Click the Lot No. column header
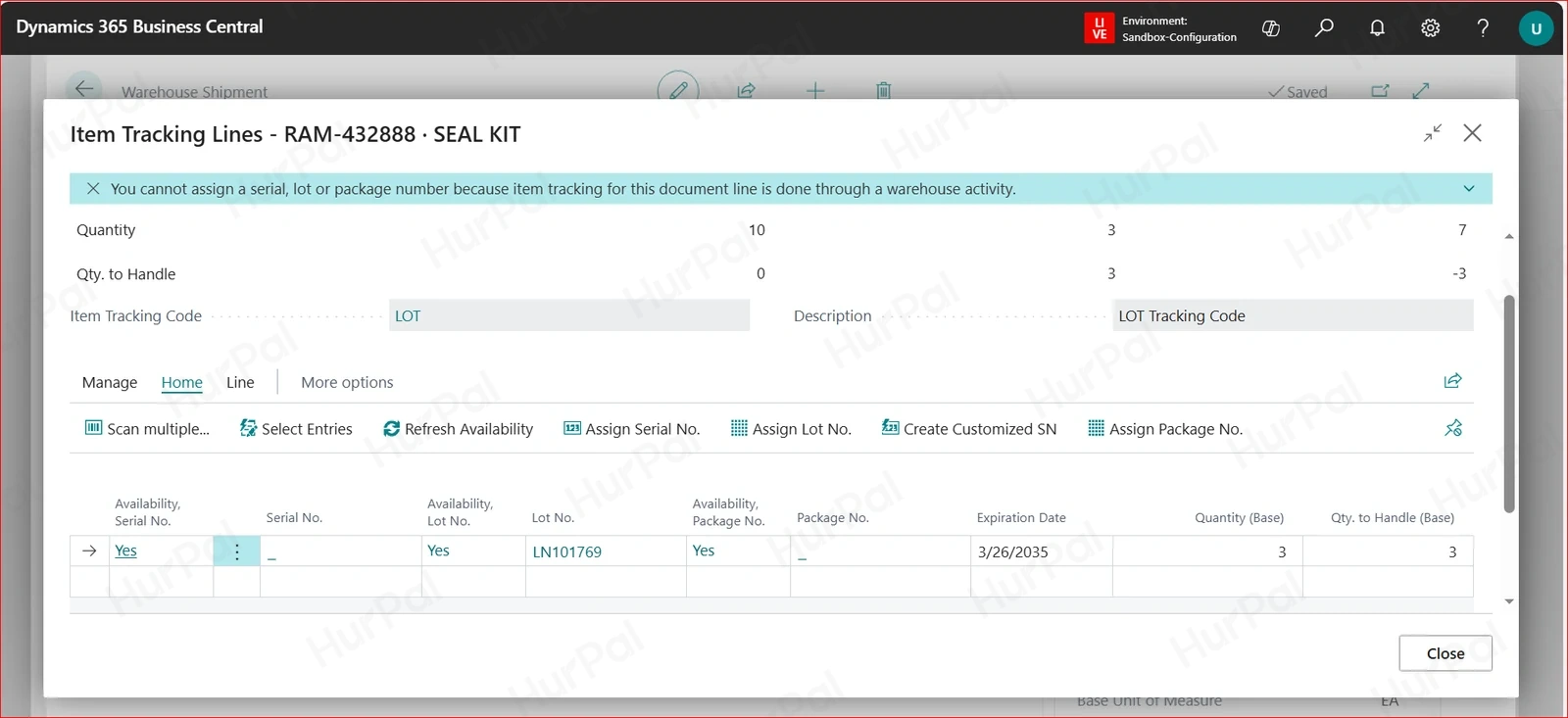The width and height of the screenshot is (1568, 718). coord(553,517)
